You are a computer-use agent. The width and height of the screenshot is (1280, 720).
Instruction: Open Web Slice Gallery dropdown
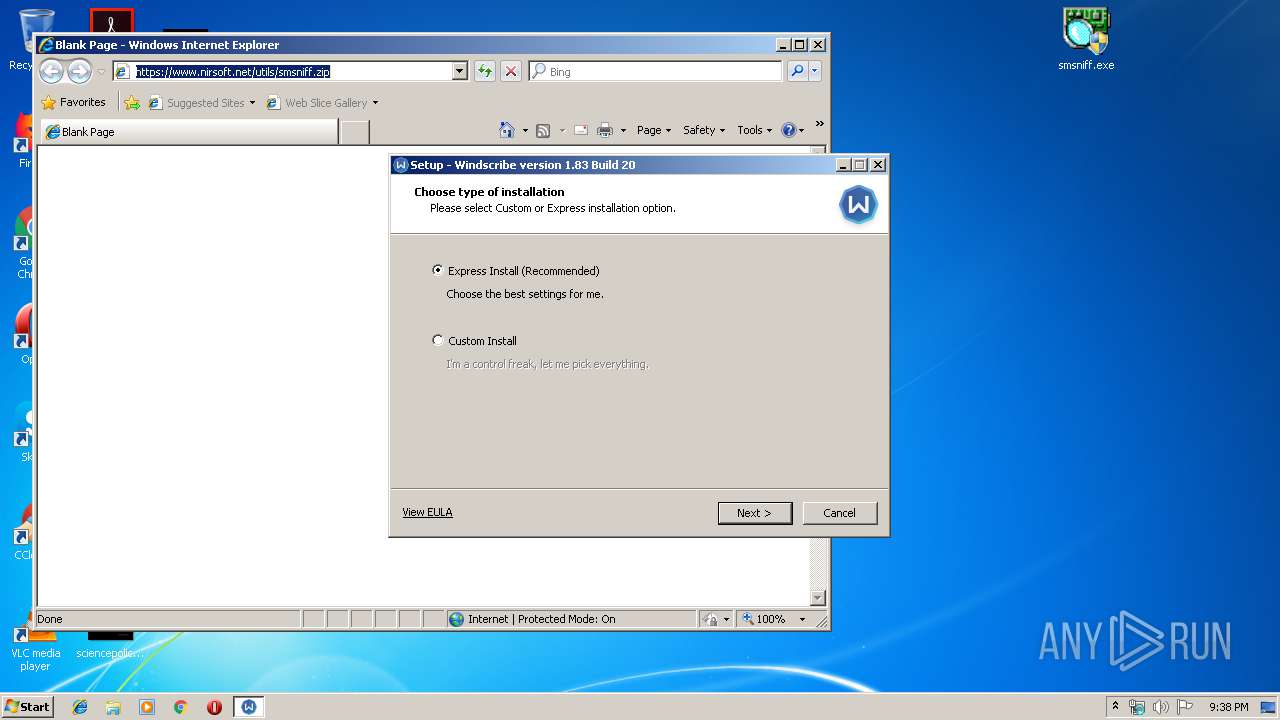pyautogui.click(x=322, y=102)
